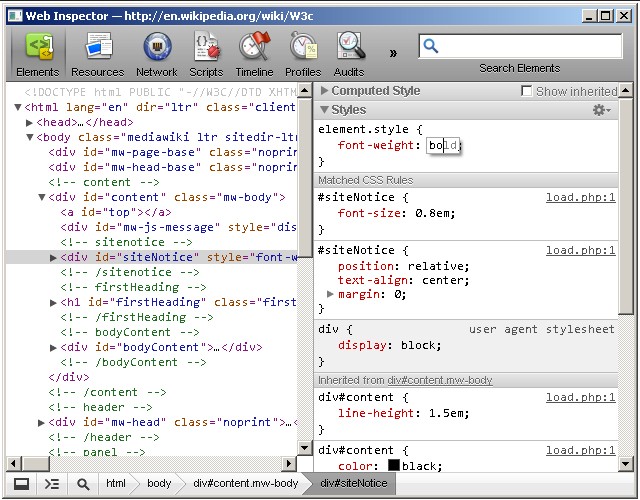The image size is (640, 500).
Task: Click the Web Inspector title bar icon
Action: coord(16,16)
